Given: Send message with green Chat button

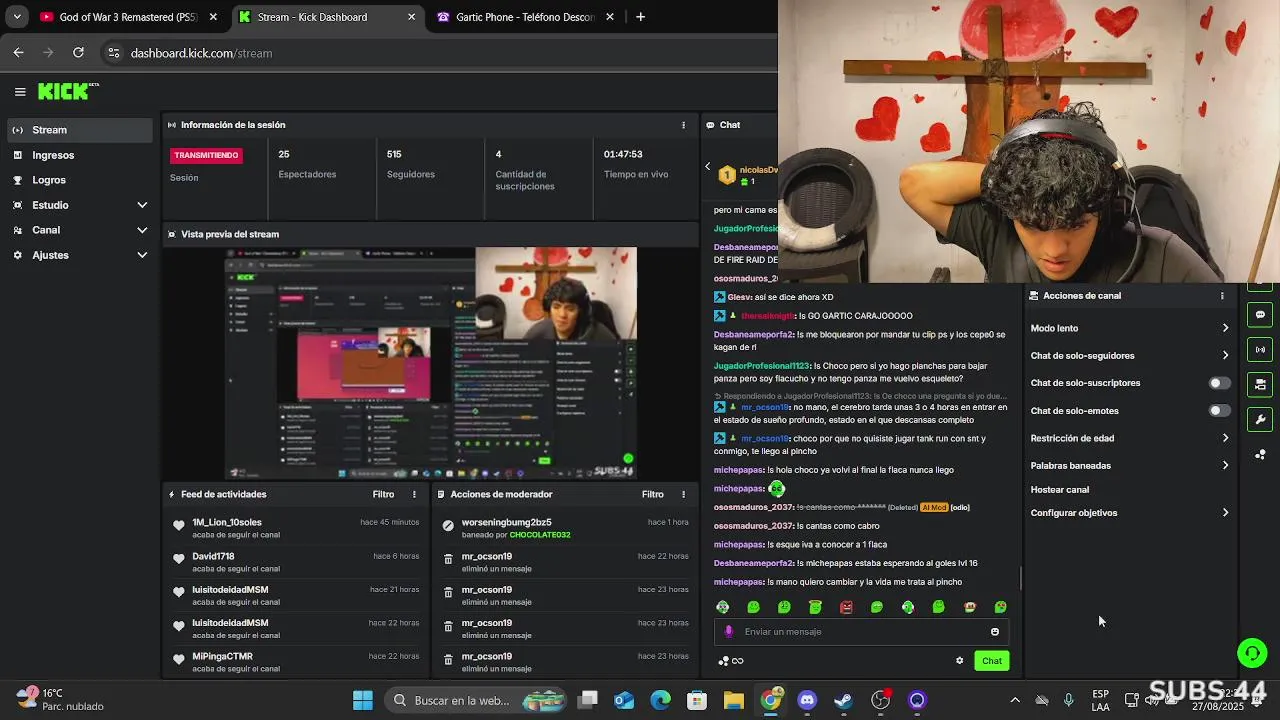Looking at the screenshot, I should click(x=992, y=661).
